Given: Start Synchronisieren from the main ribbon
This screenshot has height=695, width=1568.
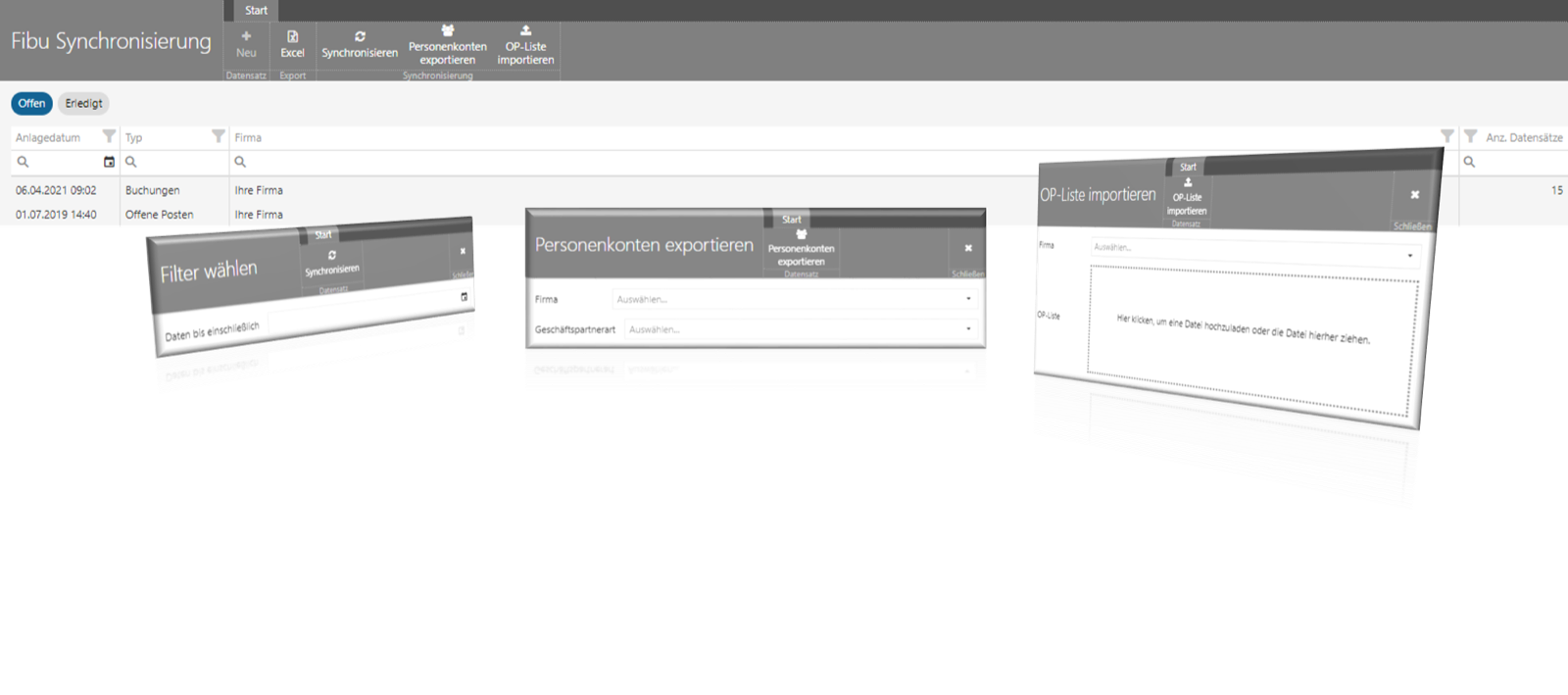Looking at the screenshot, I should [x=360, y=44].
